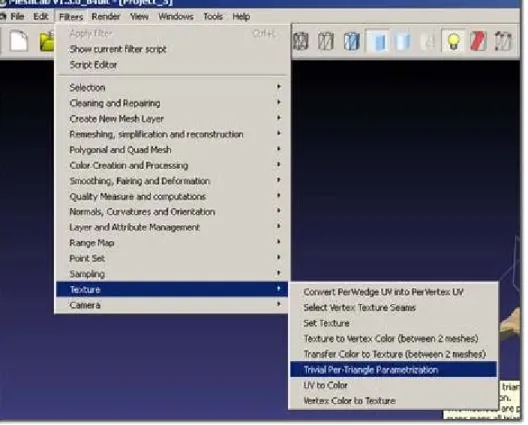This screenshot has height=425, width=528.
Task: Toggle the yellow light bulb lighting
Action: (x=453, y=41)
